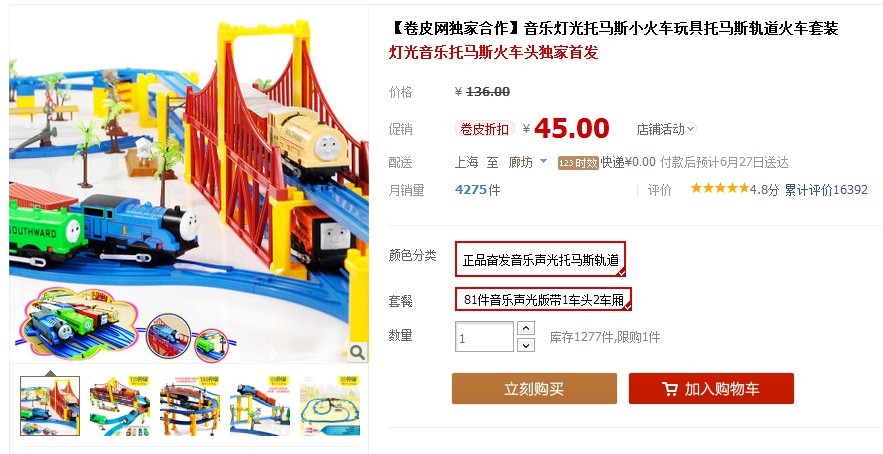Click into the quantity input field
The image size is (883, 454).
tap(484, 337)
